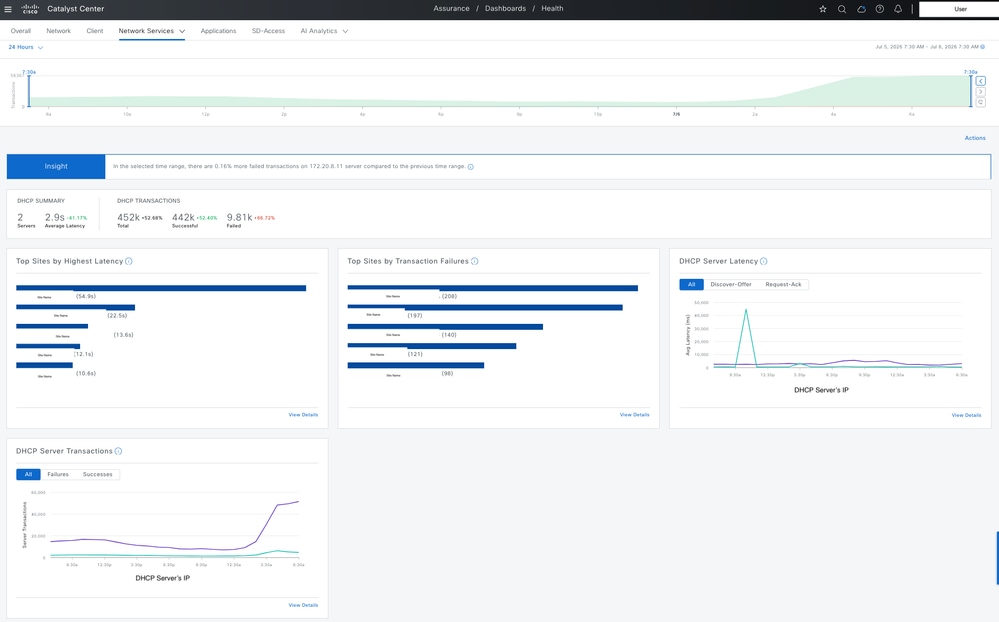Click the (140) transaction failures bar

(445, 326)
